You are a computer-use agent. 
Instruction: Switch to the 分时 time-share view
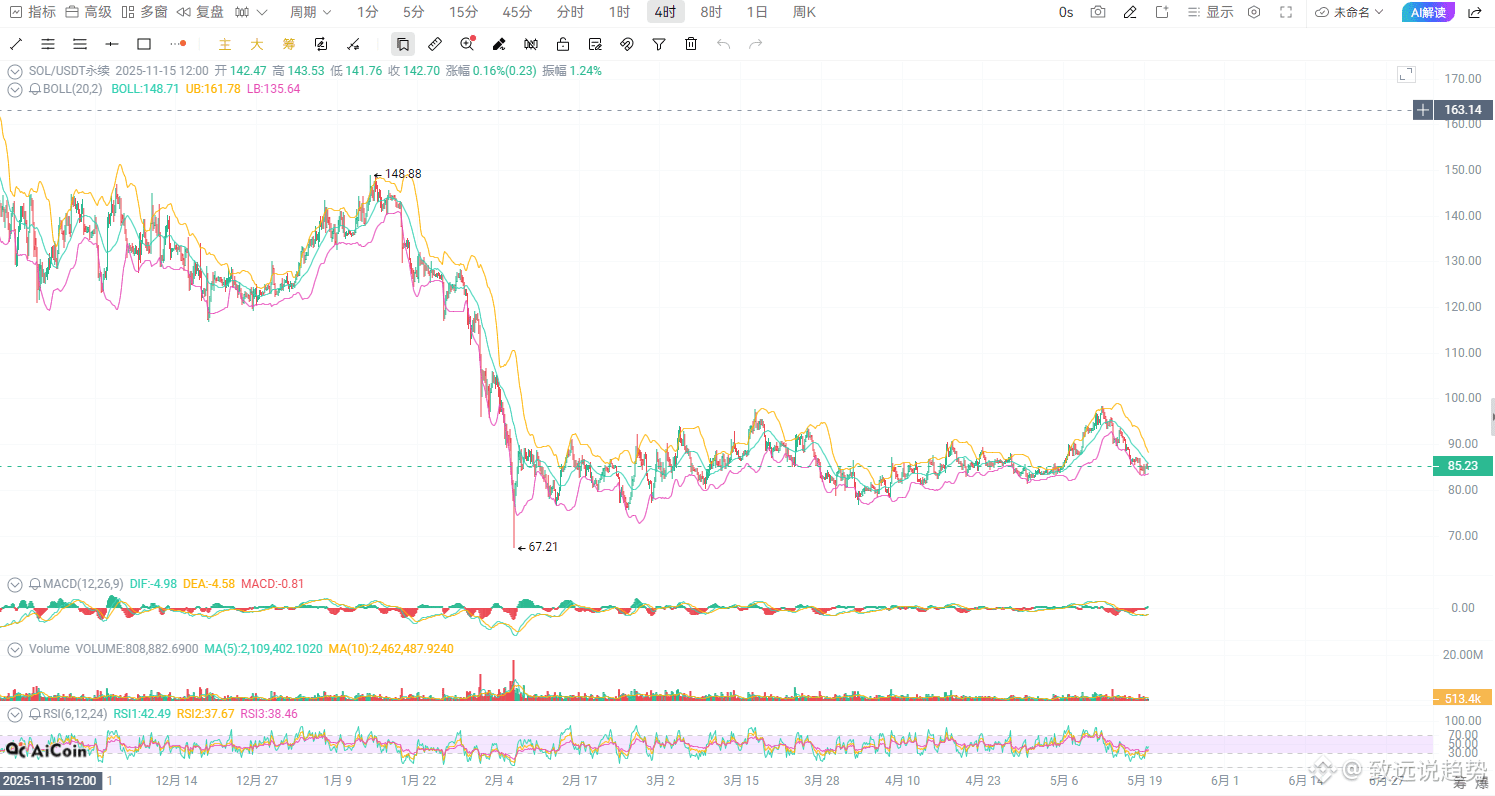point(570,12)
